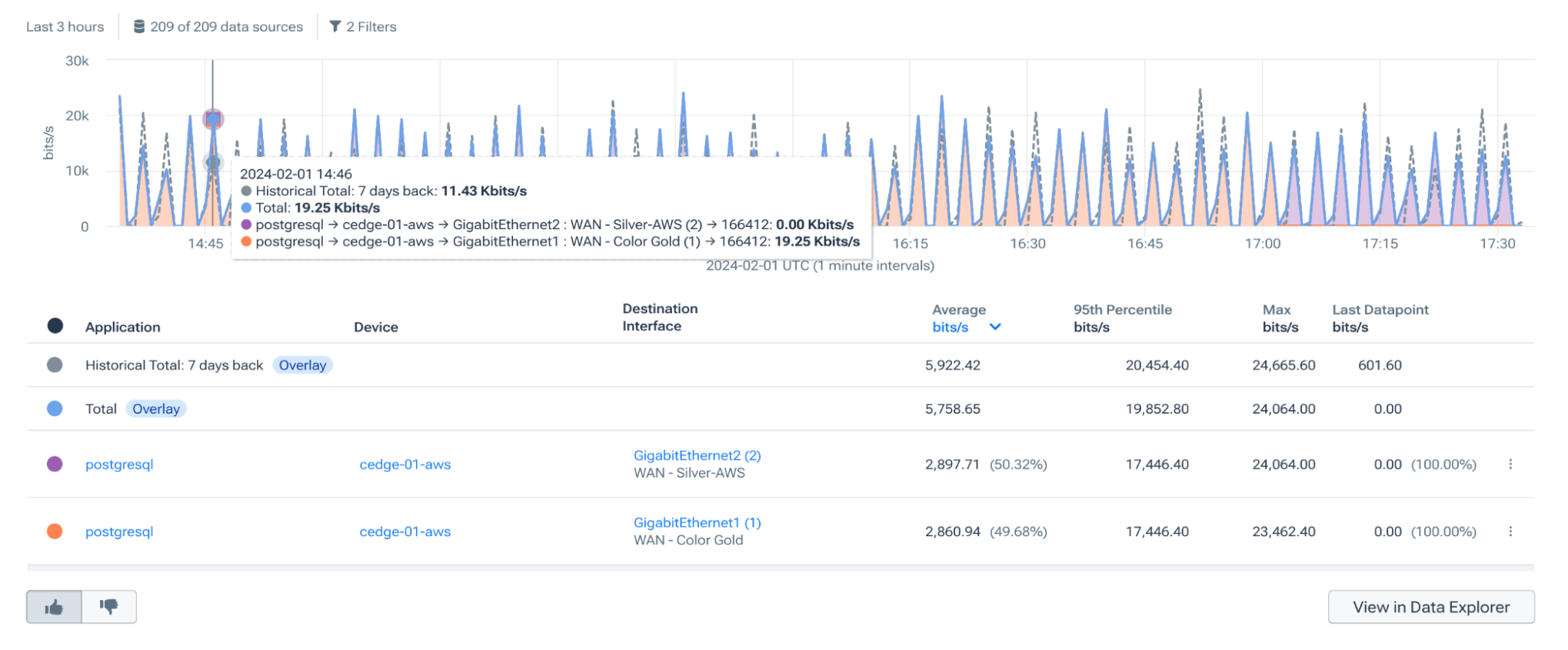This screenshot has height=650, width=1568.
Task: Click the thumbs down feedback icon
Action: 109,608
